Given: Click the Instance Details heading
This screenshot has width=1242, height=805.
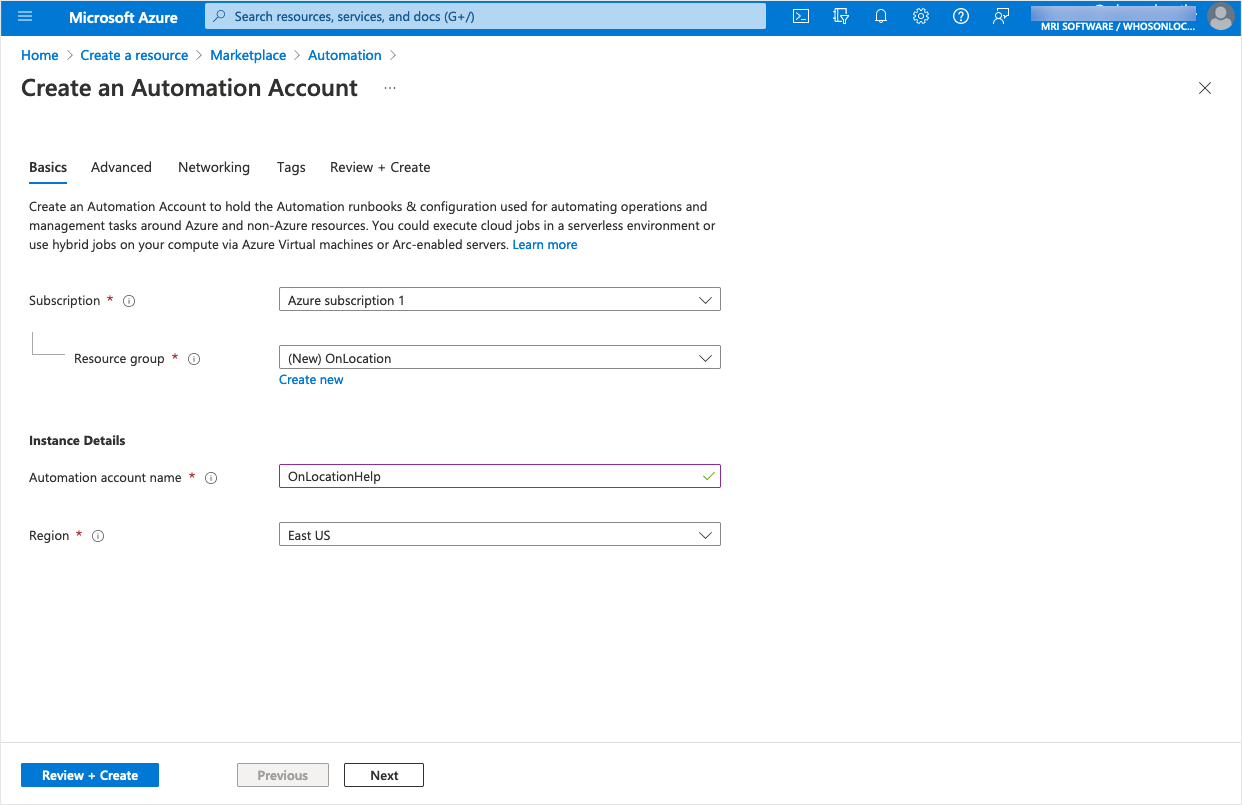Looking at the screenshot, I should [77, 441].
